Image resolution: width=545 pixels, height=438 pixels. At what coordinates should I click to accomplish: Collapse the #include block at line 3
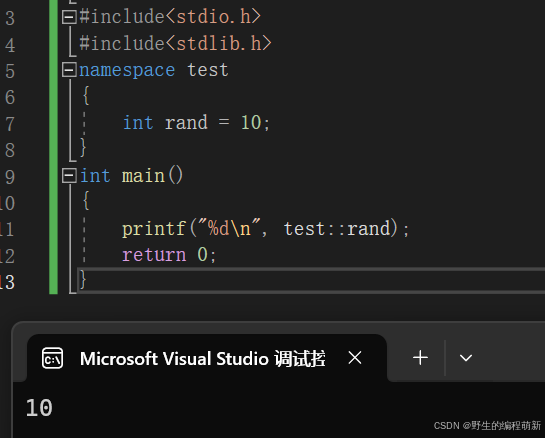(69, 17)
